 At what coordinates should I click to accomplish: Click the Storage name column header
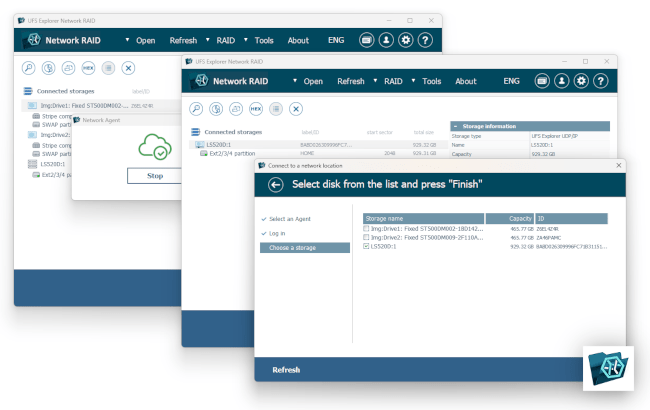click(423, 218)
